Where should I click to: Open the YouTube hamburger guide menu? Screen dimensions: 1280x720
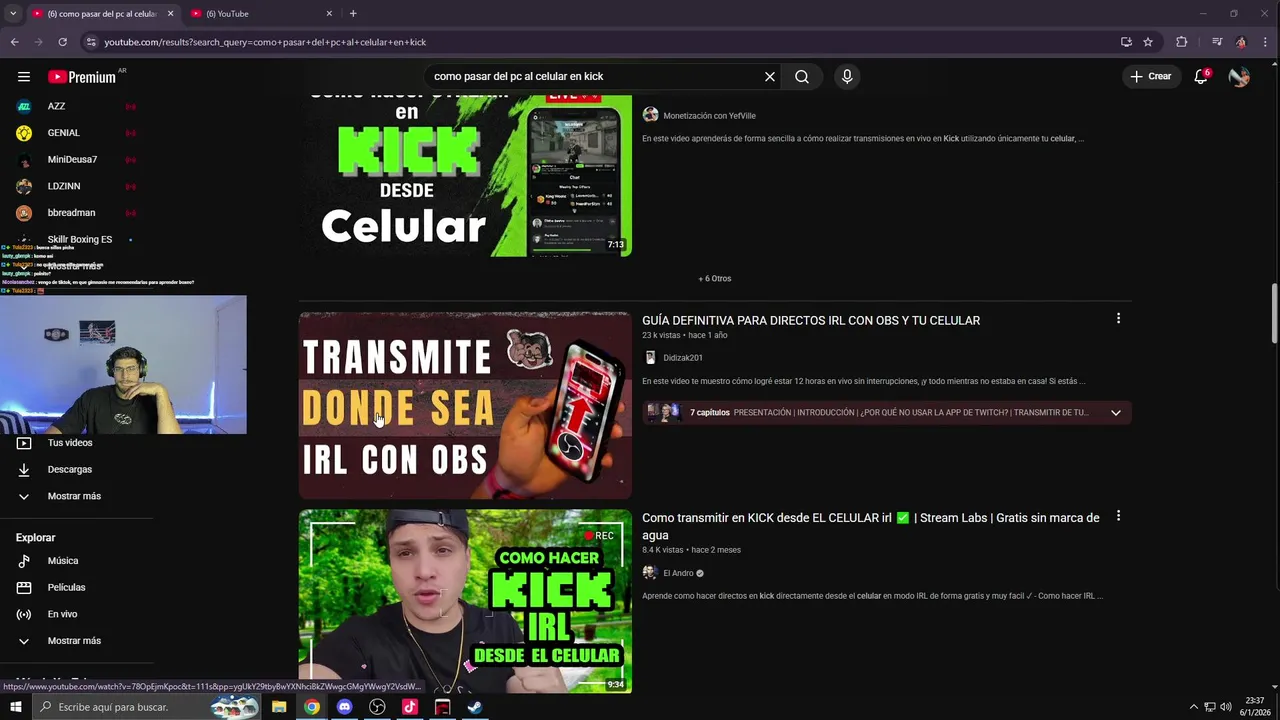tap(24, 76)
